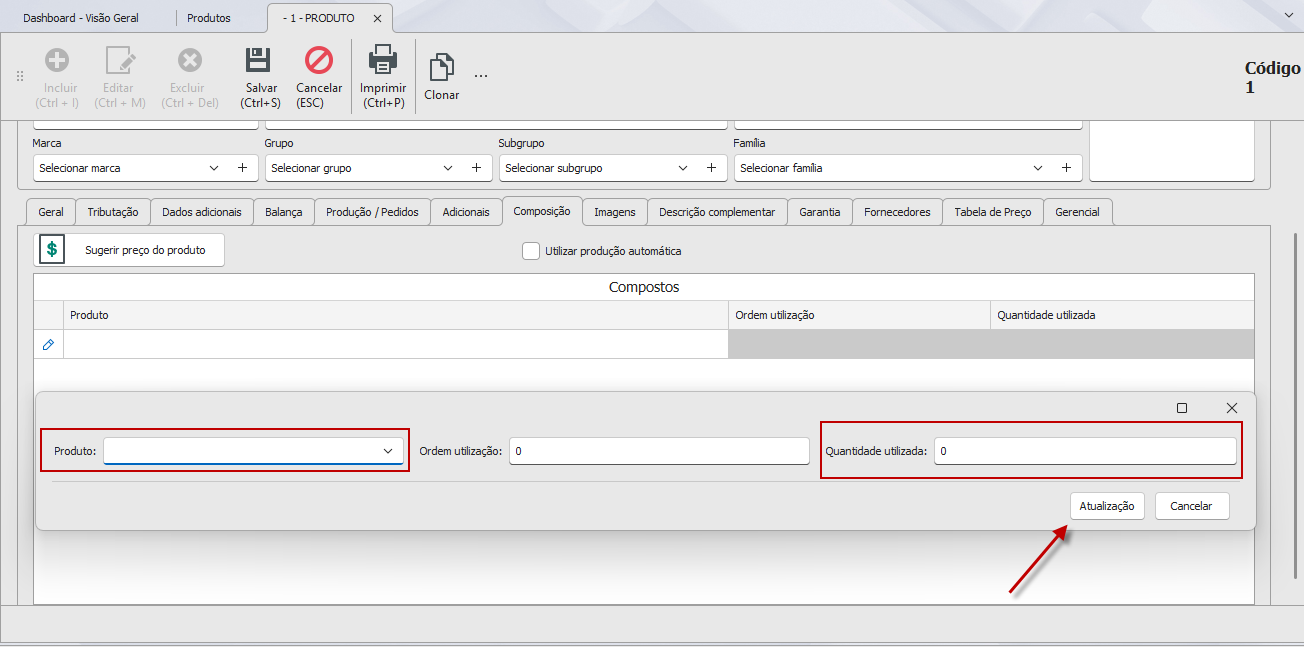This screenshot has width=1304, height=647.
Task: Open the Imagens tab
Action: (614, 212)
